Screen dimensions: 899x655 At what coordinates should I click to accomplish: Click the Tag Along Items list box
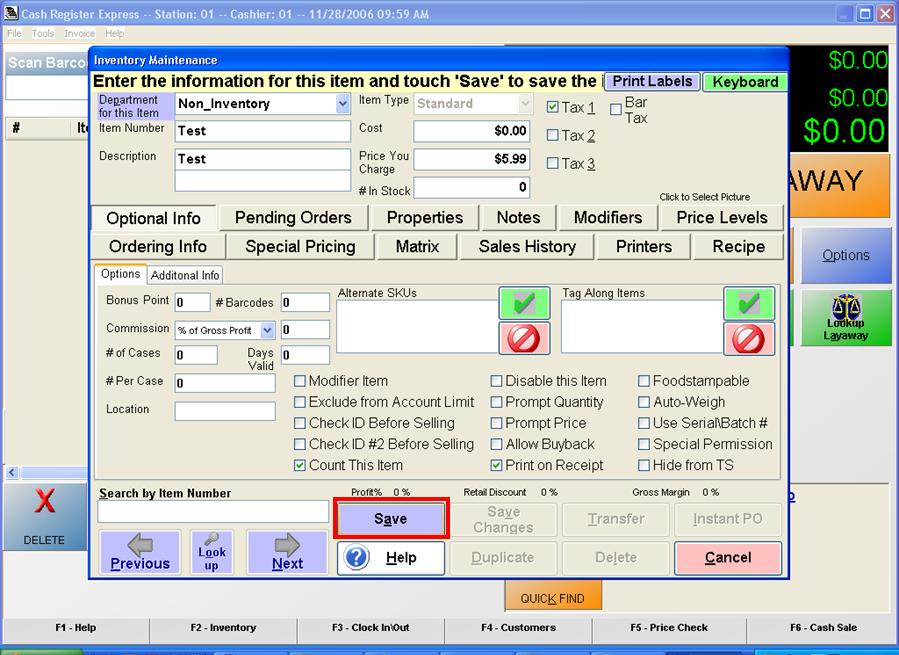(x=642, y=326)
